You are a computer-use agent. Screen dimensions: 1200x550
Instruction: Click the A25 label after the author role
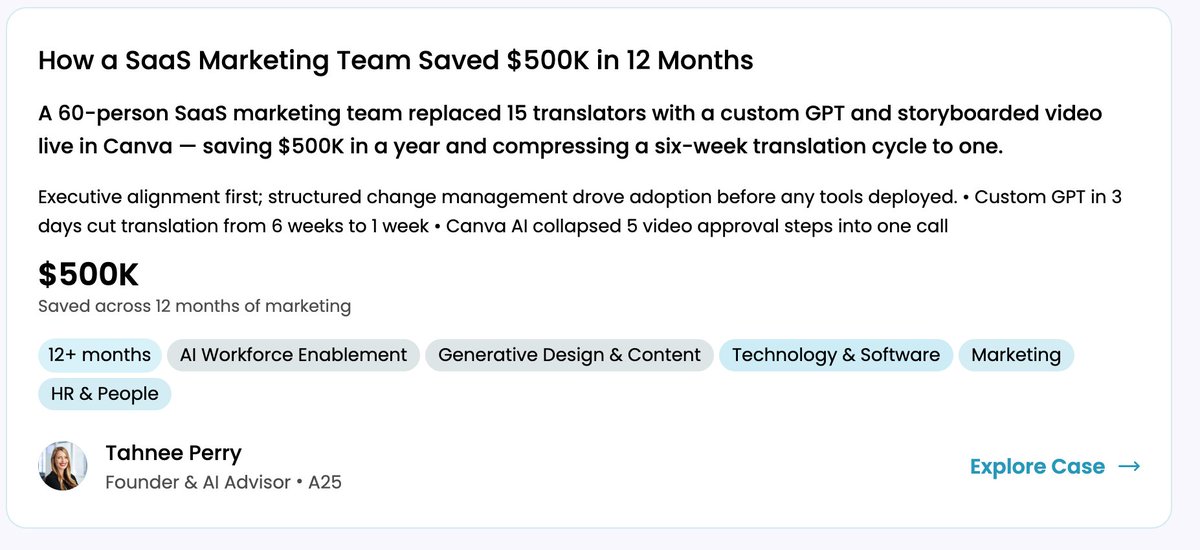(326, 482)
